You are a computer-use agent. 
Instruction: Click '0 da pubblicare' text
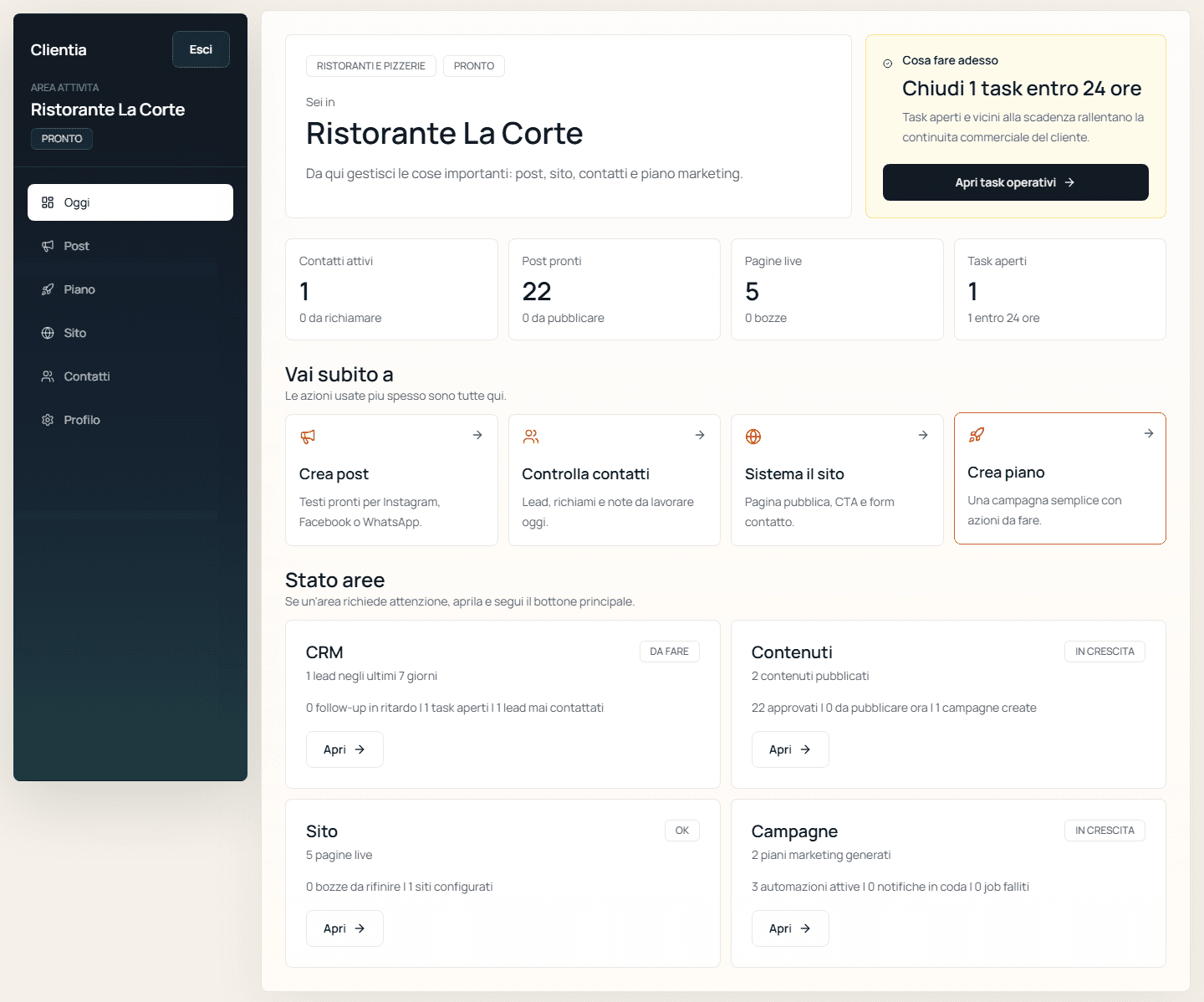(563, 318)
